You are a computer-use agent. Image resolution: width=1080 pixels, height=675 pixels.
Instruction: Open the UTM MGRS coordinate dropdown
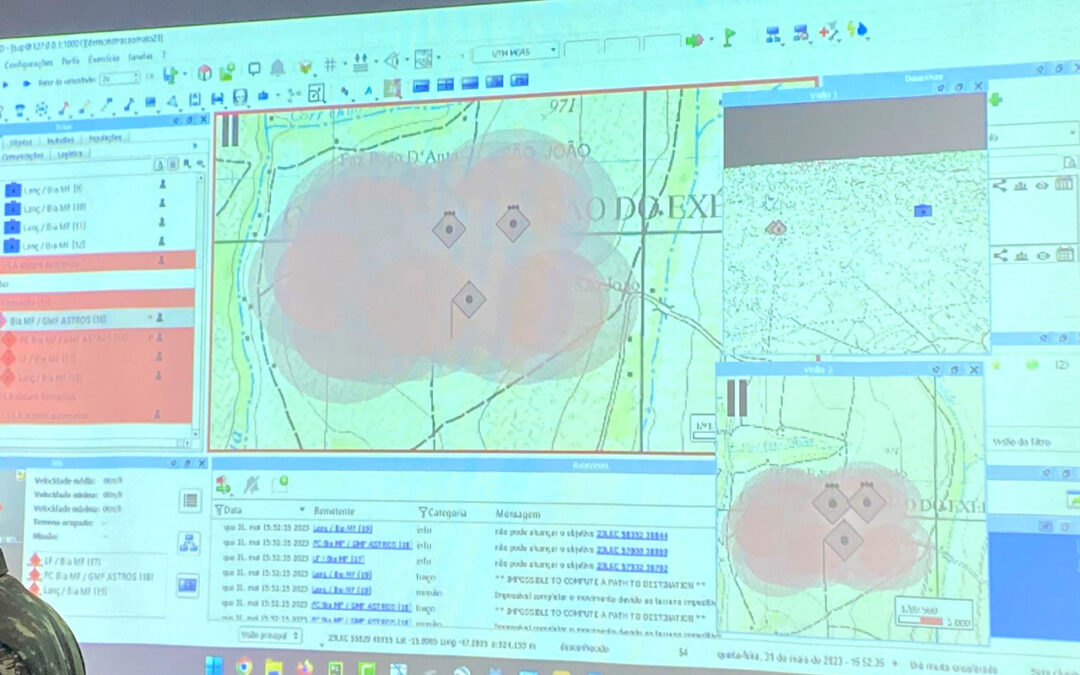[x=515, y=52]
